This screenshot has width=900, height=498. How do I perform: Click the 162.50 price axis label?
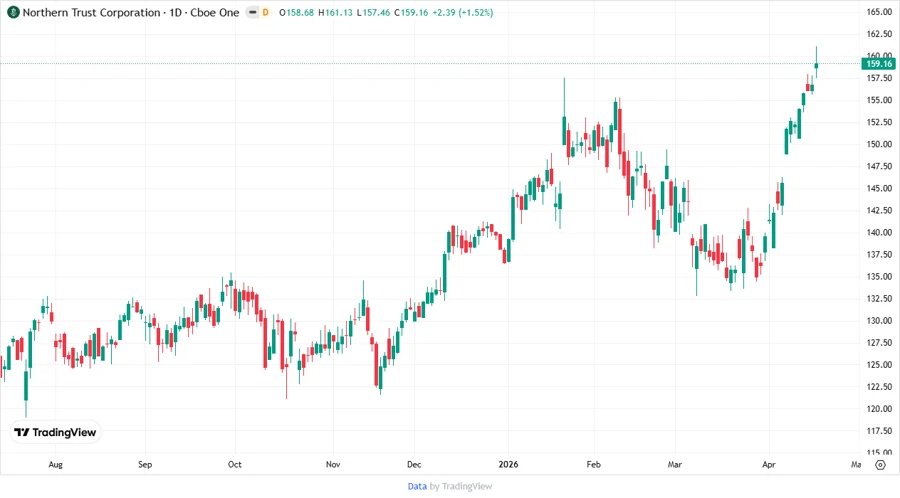click(x=879, y=34)
